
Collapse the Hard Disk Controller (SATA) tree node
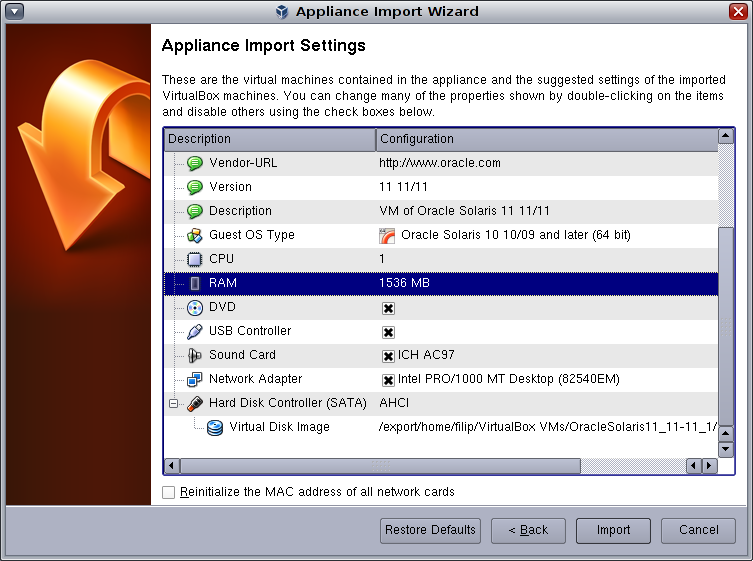tap(172, 404)
